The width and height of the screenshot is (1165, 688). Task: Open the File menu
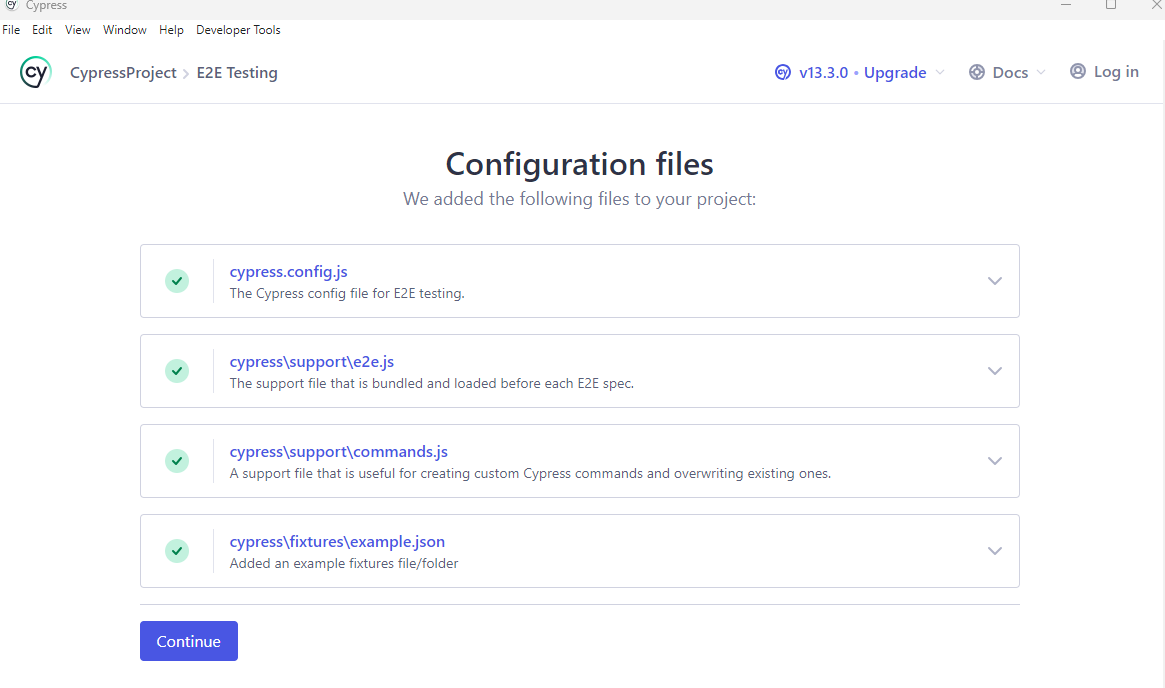pyautogui.click(x=11, y=30)
